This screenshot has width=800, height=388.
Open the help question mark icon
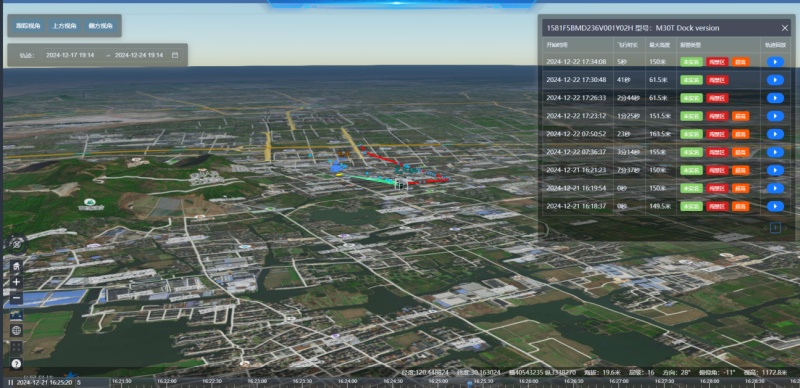(16, 363)
